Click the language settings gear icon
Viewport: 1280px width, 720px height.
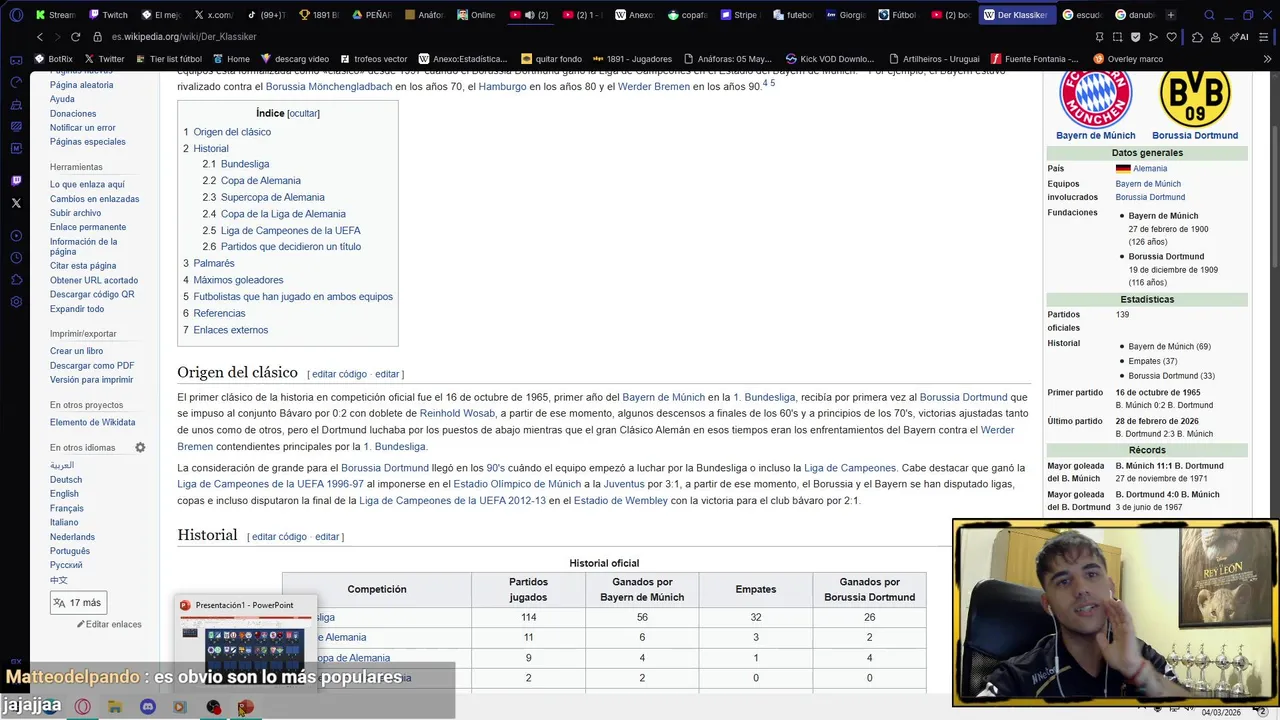(140, 448)
